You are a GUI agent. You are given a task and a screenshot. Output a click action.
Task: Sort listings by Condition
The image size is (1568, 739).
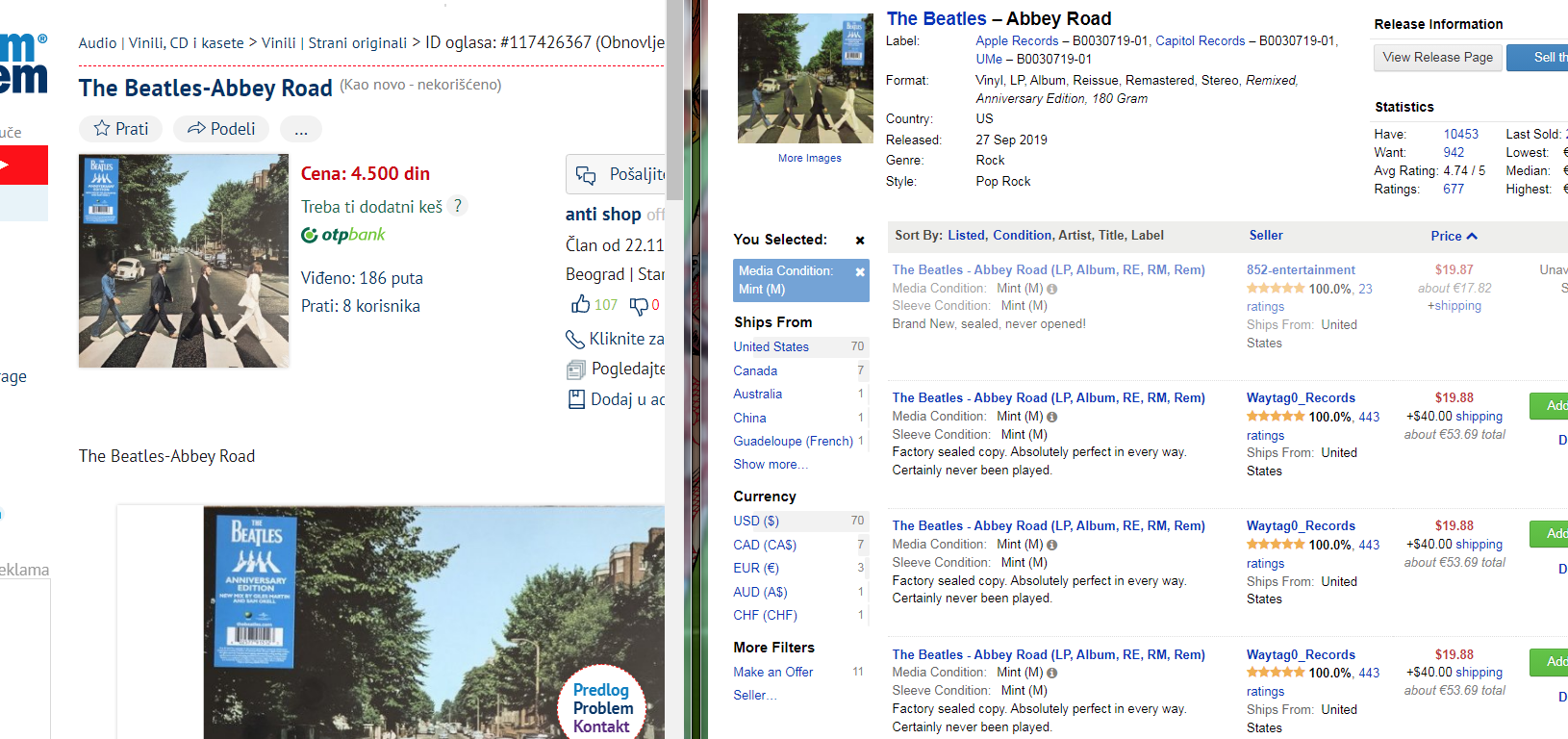pyautogui.click(x=1022, y=235)
